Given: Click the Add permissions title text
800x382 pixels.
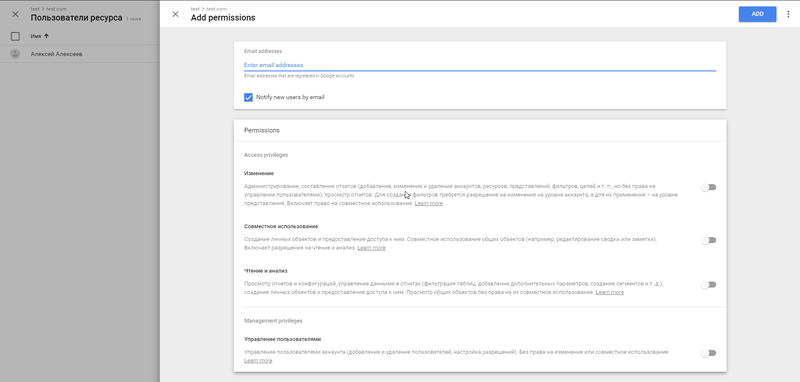Looking at the screenshot, I should tap(223, 18).
